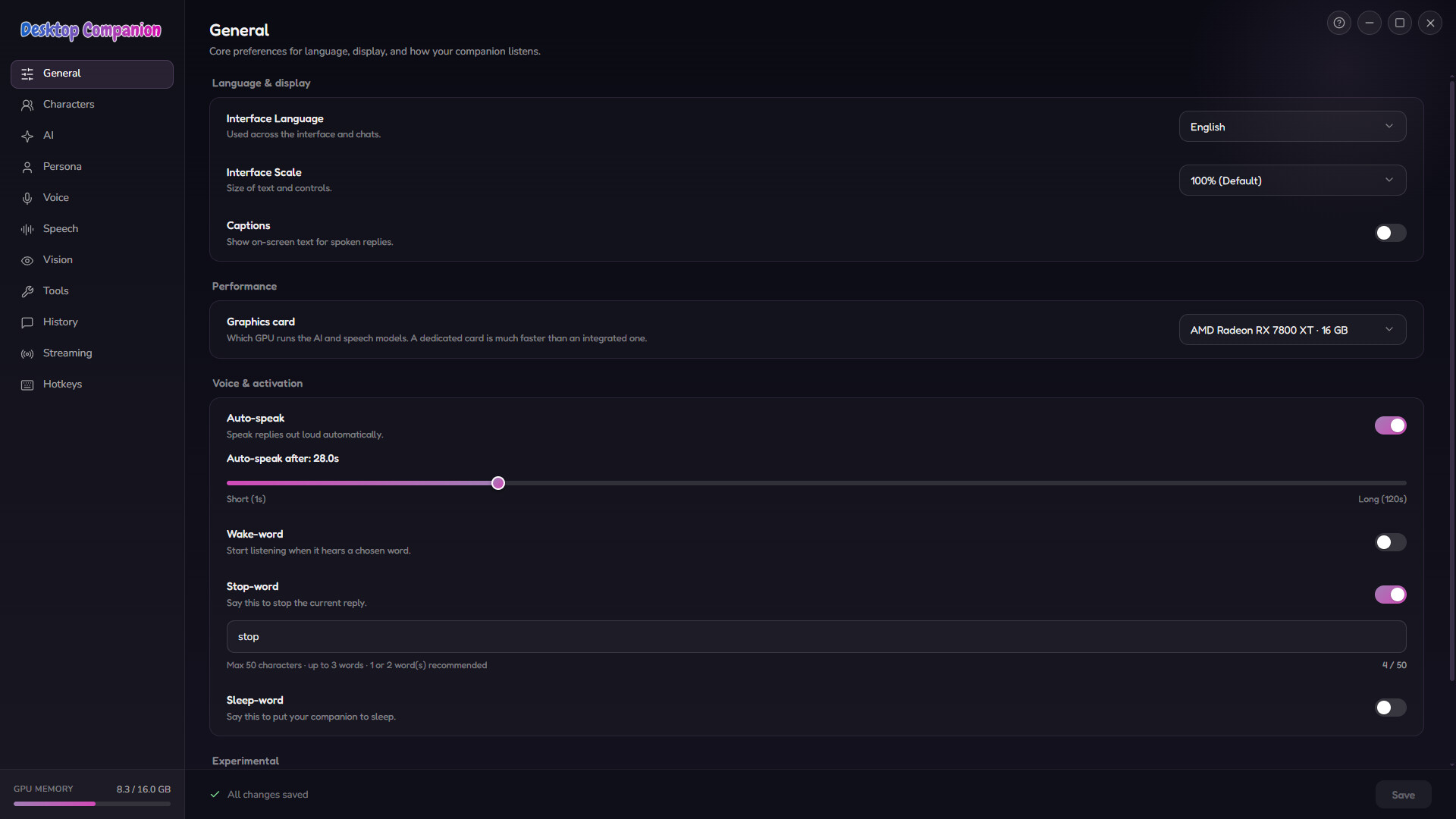
Task: Disable the Stop-word toggle
Action: click(1391, 595)
